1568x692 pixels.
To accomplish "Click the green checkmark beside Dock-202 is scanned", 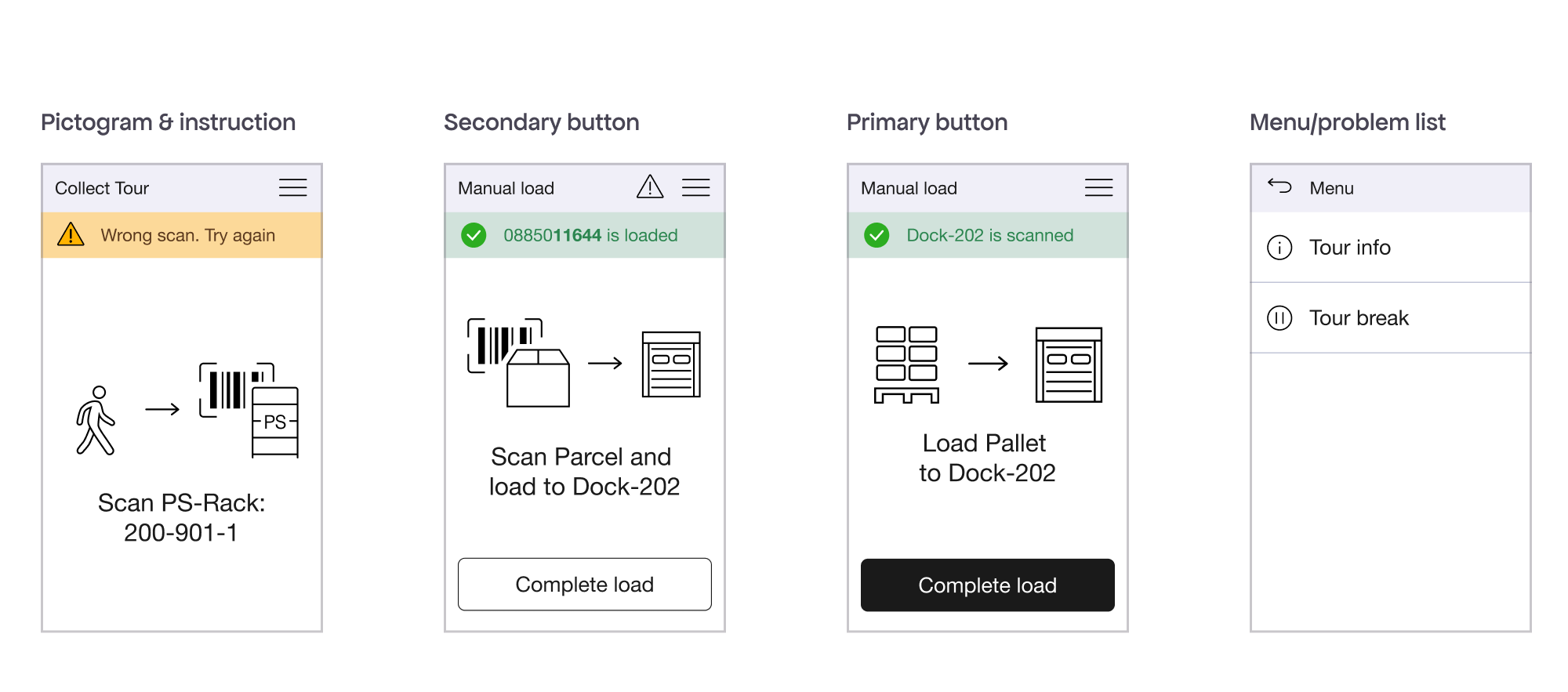I will click(x=878, y=235).
